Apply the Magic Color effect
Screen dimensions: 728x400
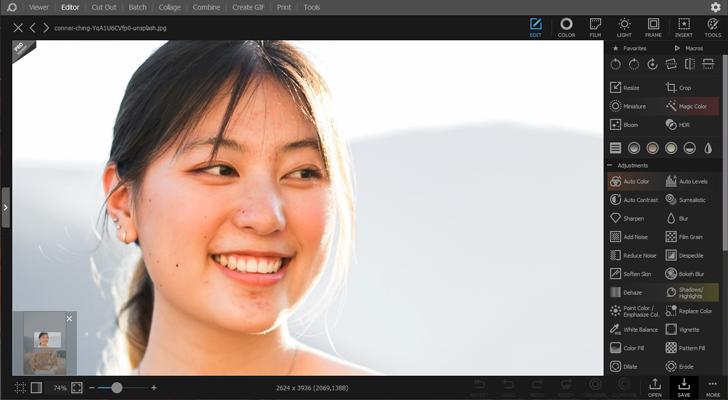coord(691,106)
